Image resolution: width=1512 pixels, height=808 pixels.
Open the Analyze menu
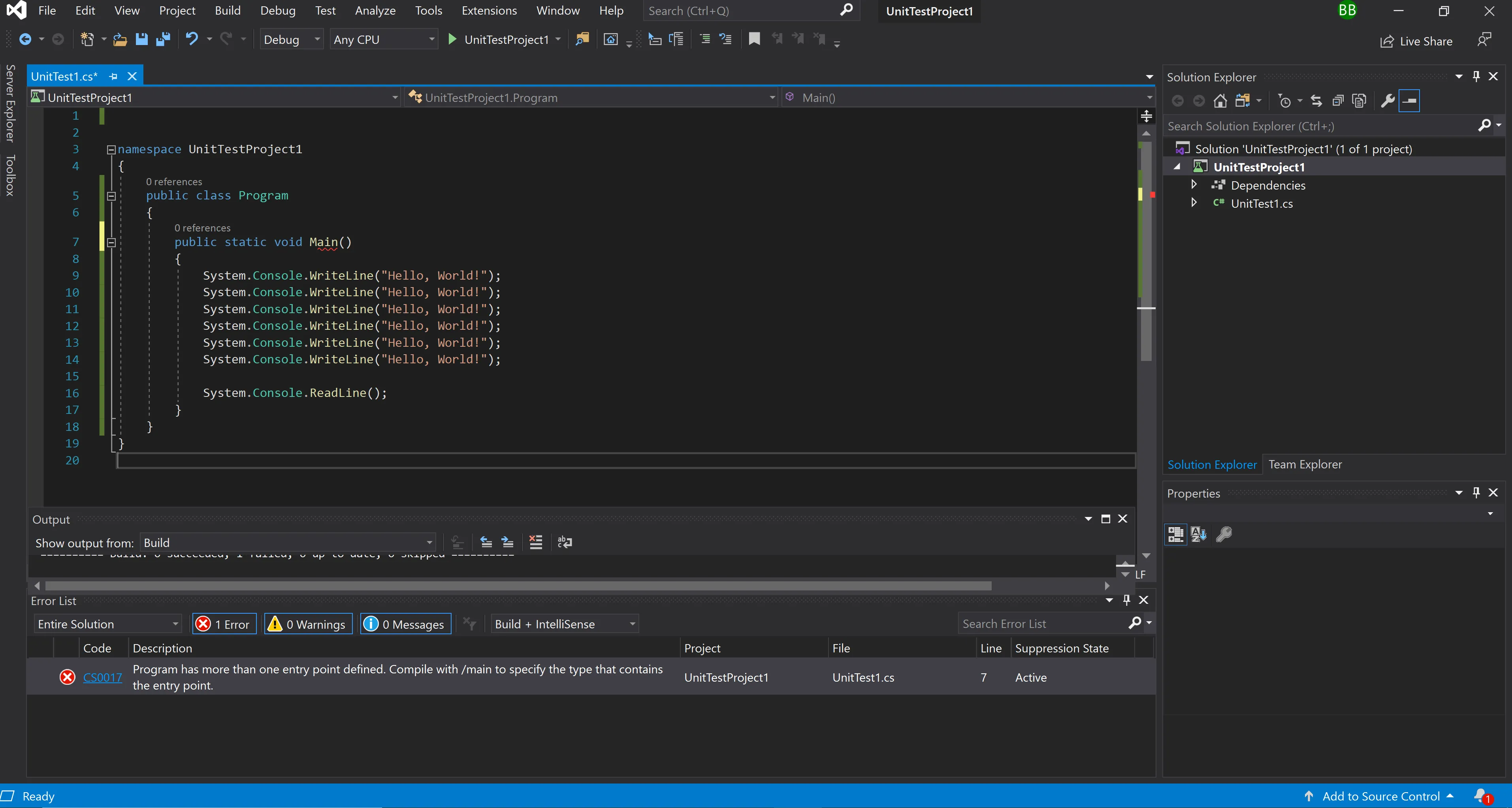(375, 11)
